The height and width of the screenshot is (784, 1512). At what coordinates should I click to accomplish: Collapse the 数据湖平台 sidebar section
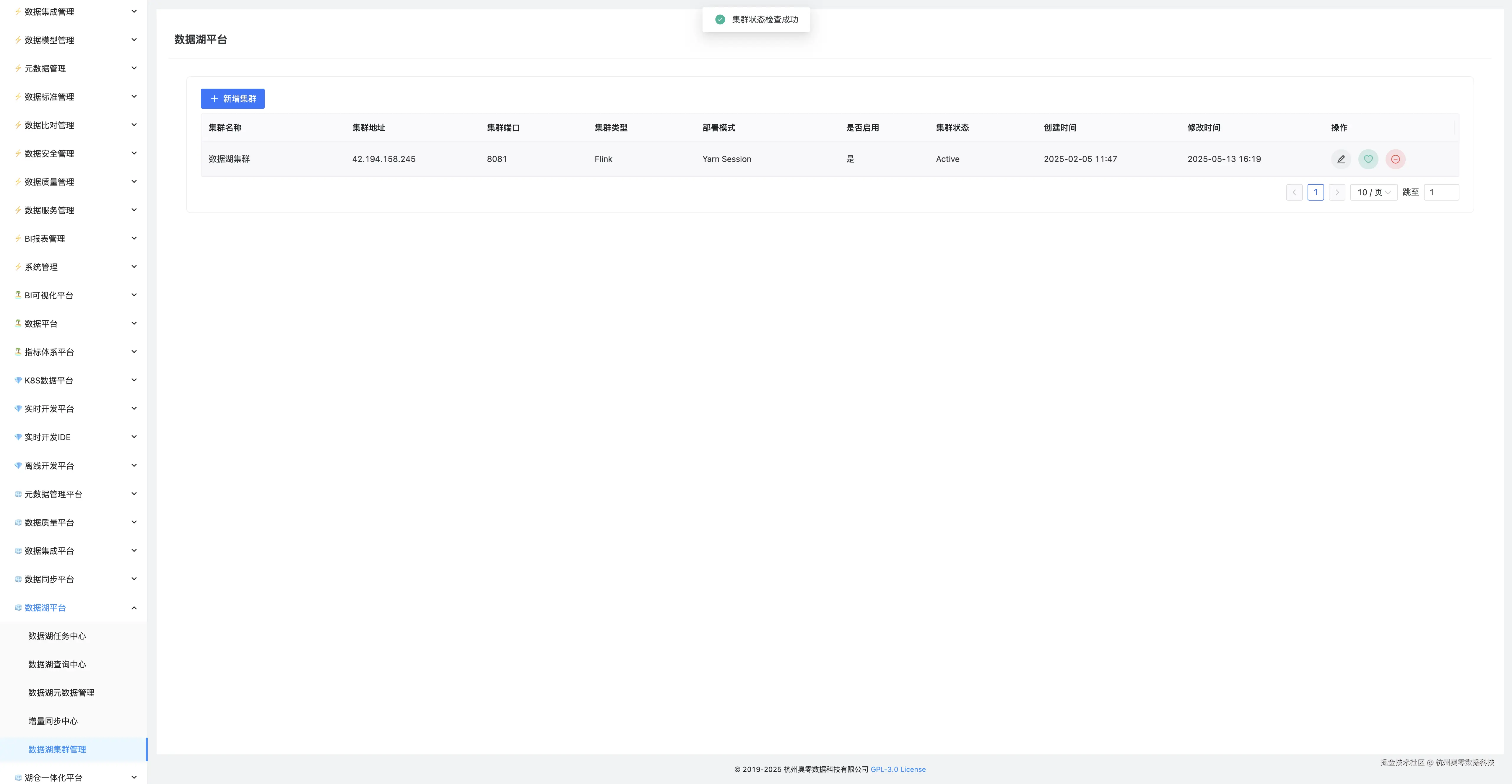(x=134, y=607)
